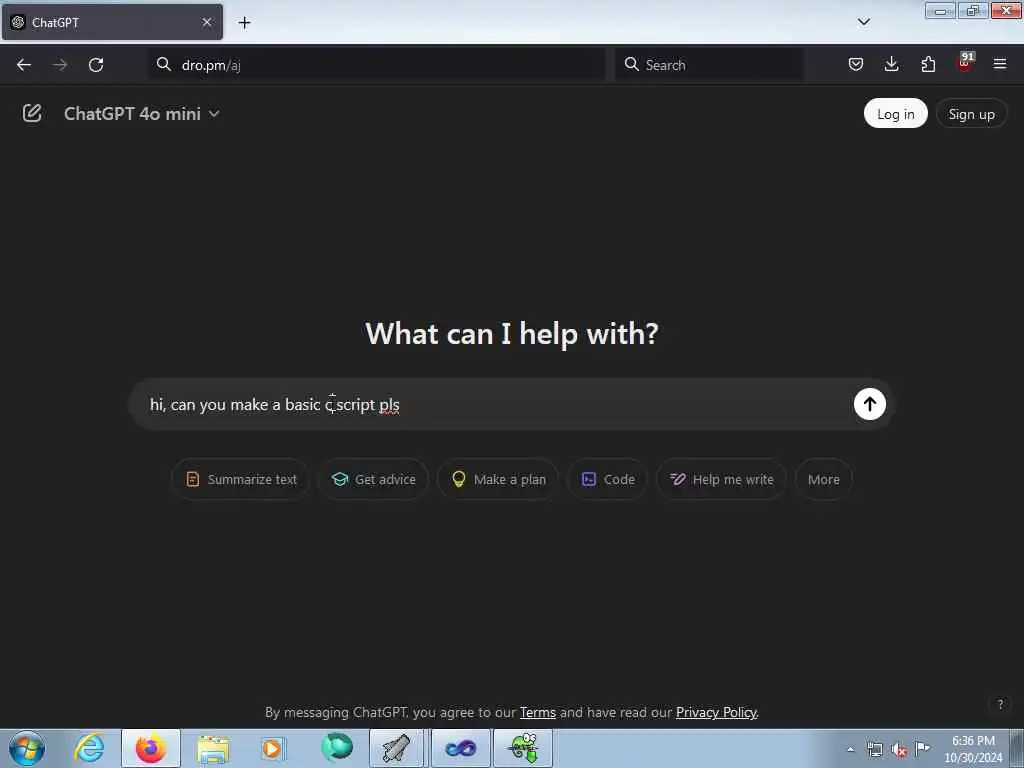Open the green chameleon taskbar app
The height and width of the screenshot is (768, 1024).
523,748
